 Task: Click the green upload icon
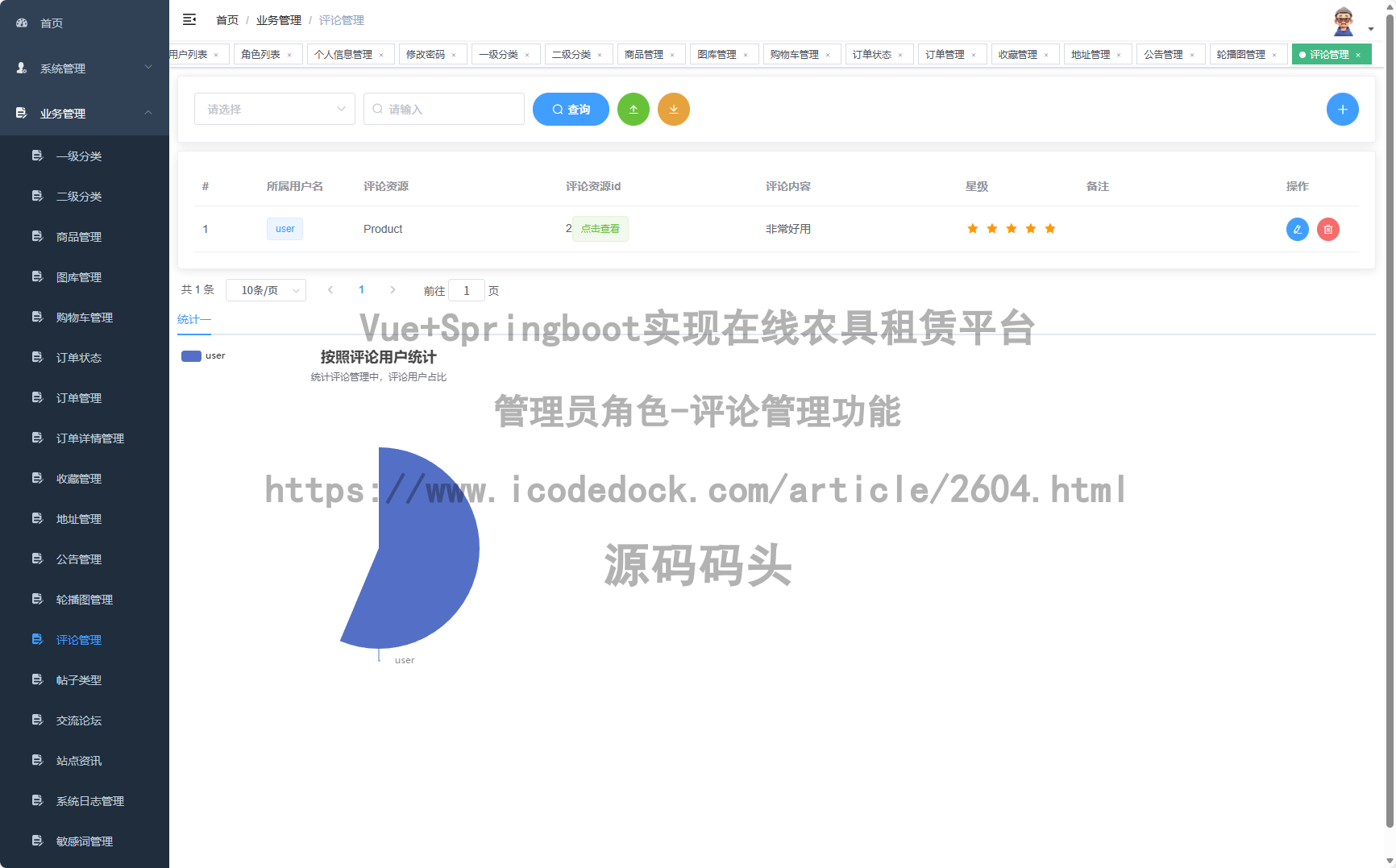634,109
